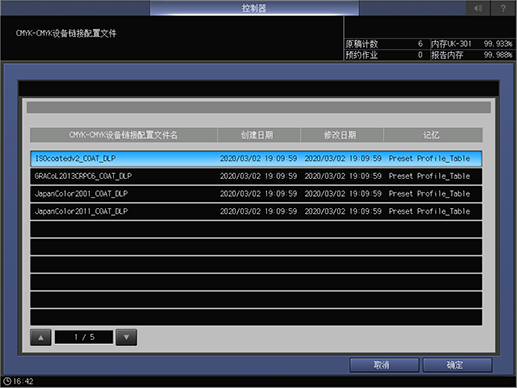This screenshot has height=388, width=517.
Task: Click the speaker sound icon
Action: (x=478, y=8)
